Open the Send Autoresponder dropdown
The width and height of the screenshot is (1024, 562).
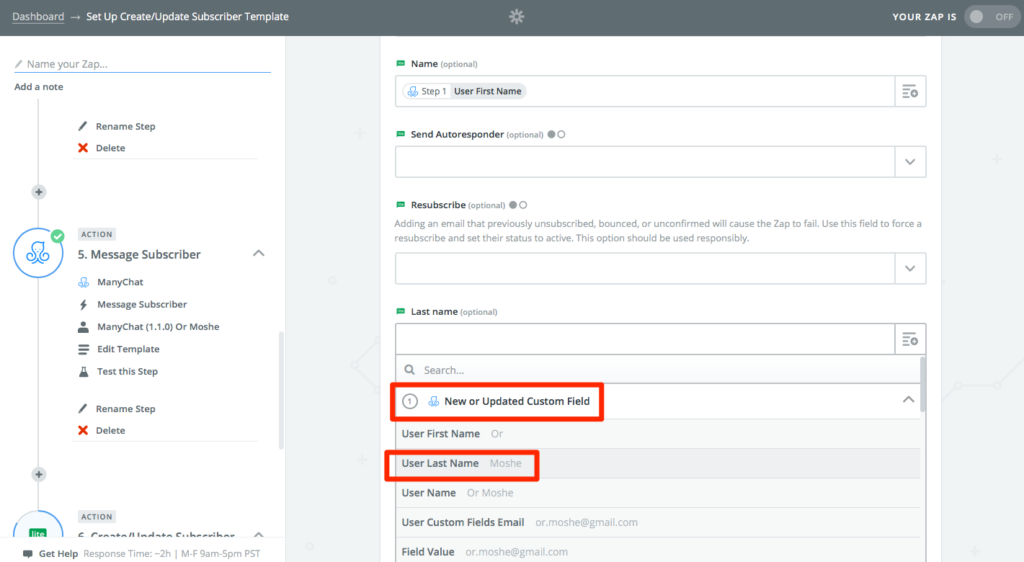click(x=660, y=162)
